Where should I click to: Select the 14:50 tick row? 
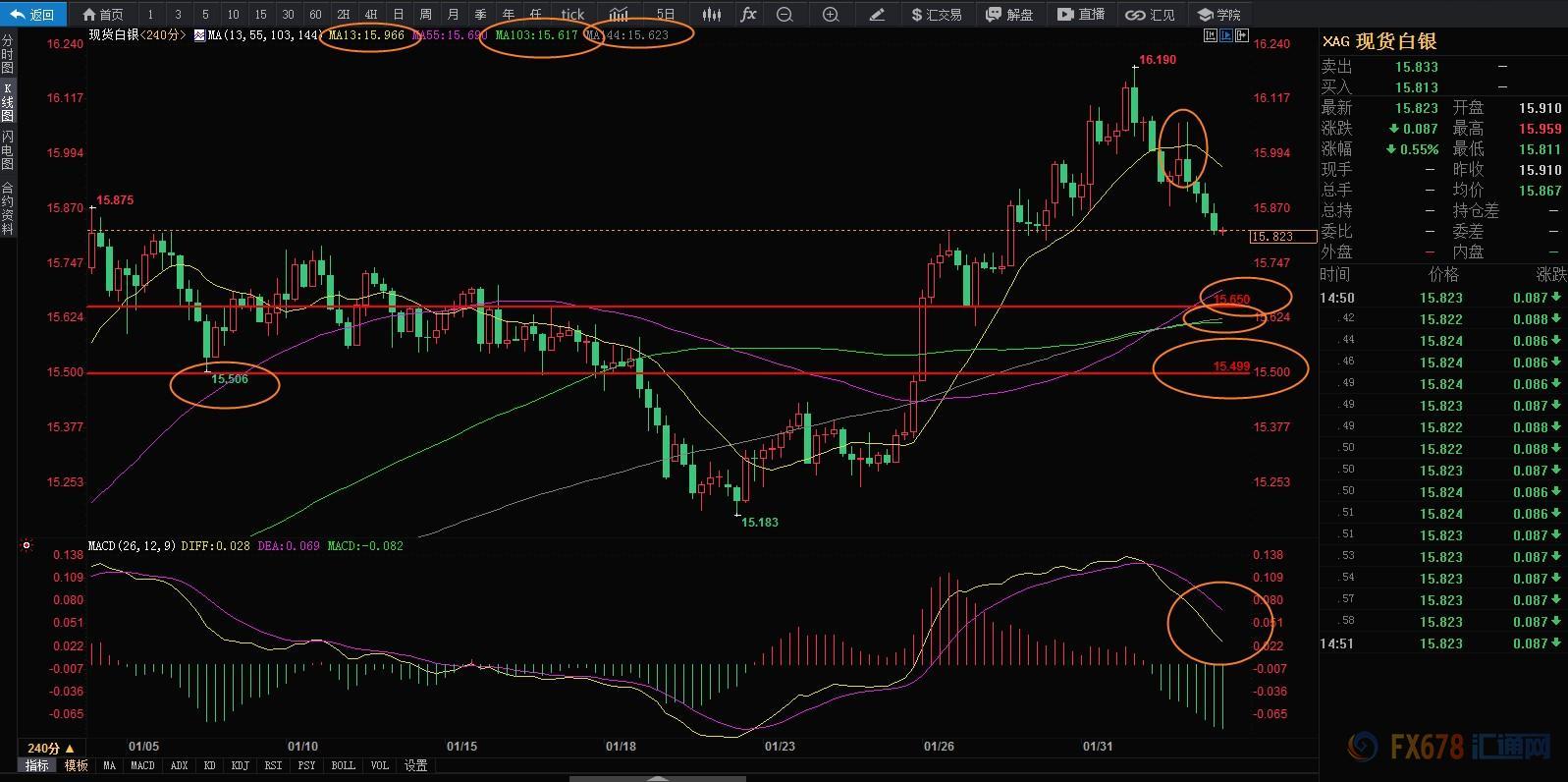(x=1442, y=298)
